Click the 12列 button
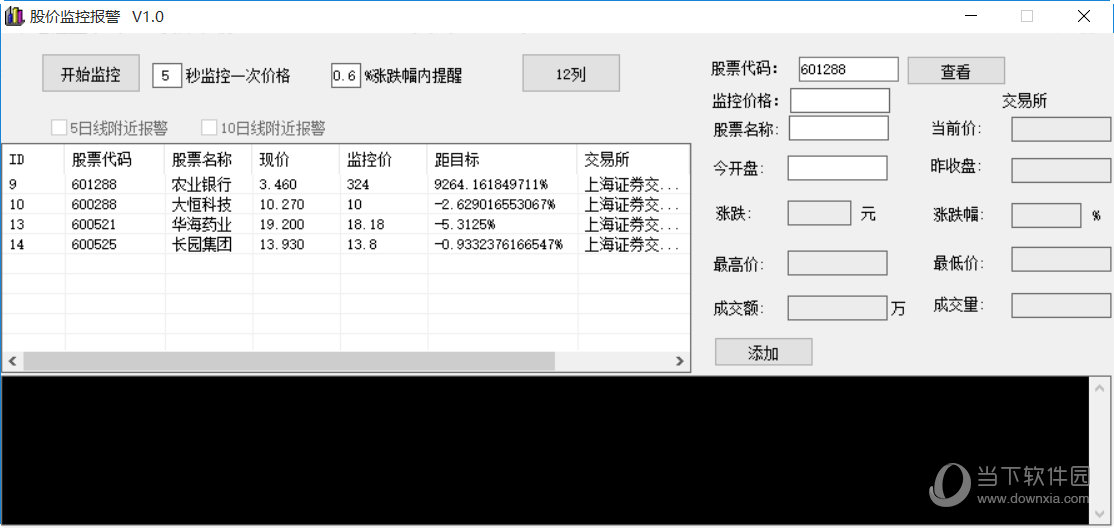The height and width of the screenshot is (528, 1114). 571,73
